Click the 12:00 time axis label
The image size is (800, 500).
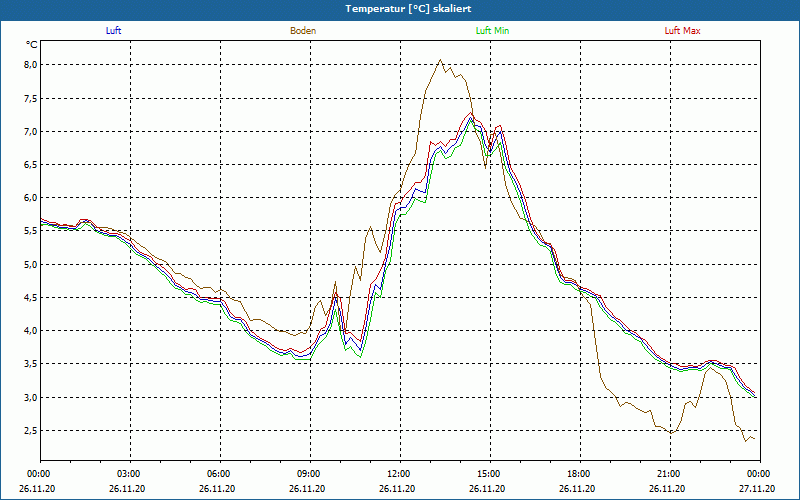click(x=397, y=474)
